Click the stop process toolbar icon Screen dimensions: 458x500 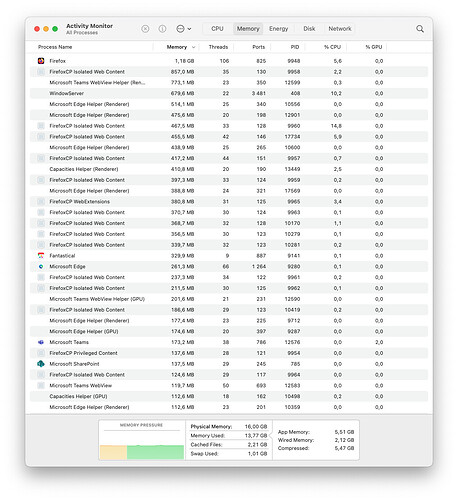(145, 29)
